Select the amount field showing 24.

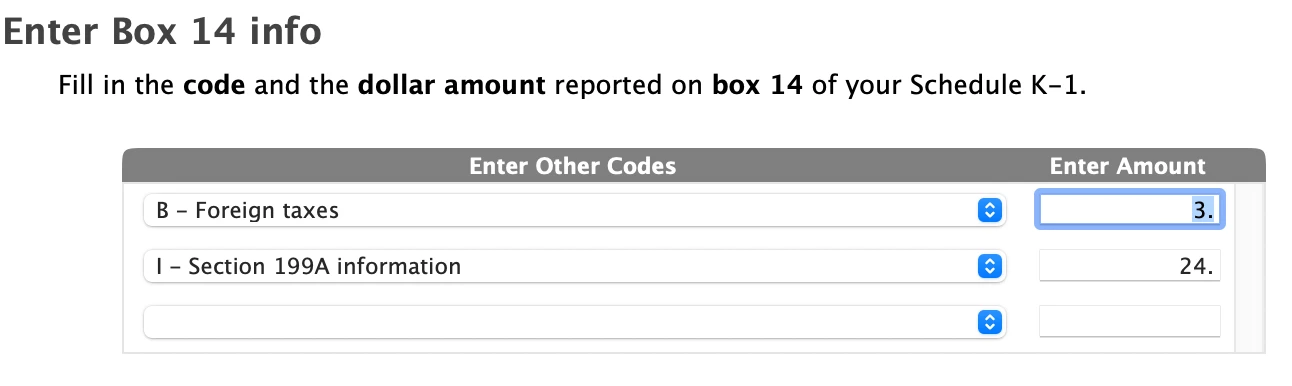point(1130,266)
